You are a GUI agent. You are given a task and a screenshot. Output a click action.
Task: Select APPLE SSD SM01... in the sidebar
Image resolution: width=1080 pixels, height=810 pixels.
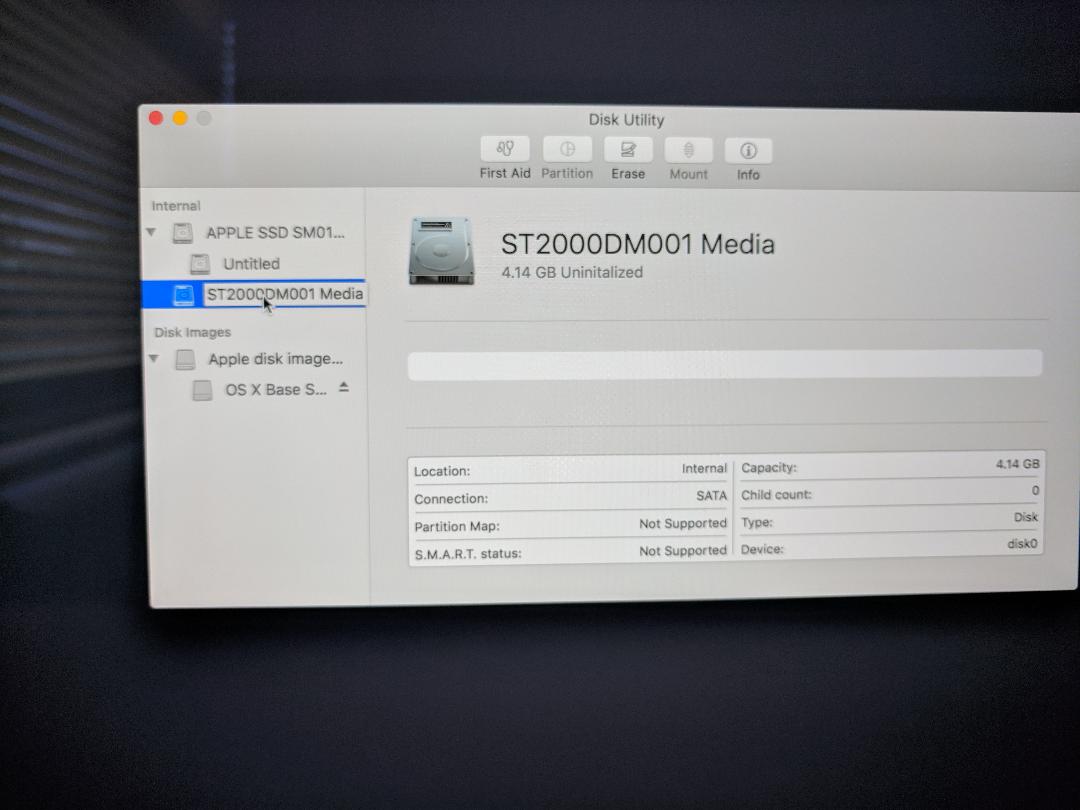point(276,233)
